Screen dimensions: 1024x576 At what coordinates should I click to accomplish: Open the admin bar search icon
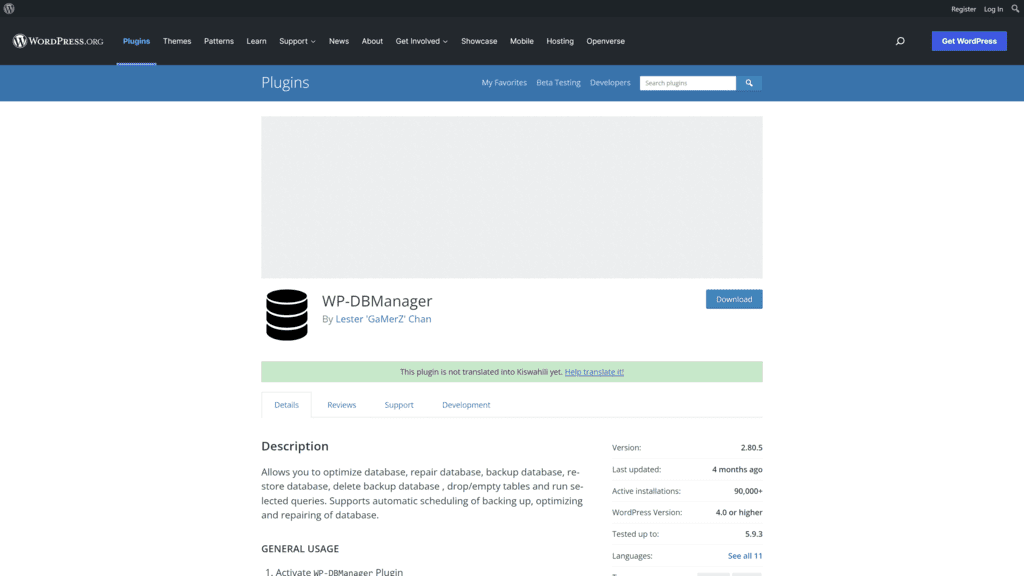1016,8
